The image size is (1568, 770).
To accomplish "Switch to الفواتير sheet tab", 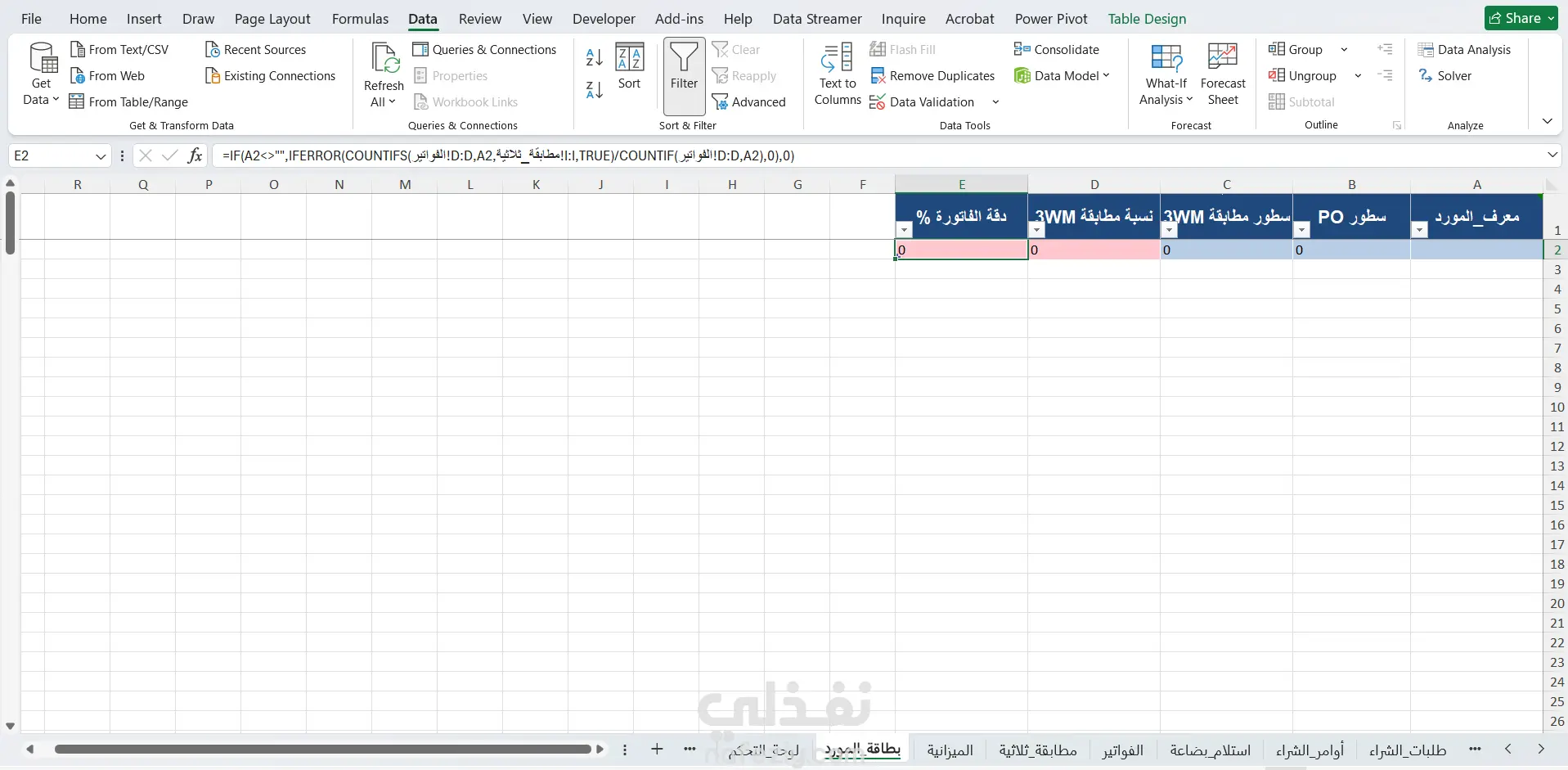I will coord(1122,750).
